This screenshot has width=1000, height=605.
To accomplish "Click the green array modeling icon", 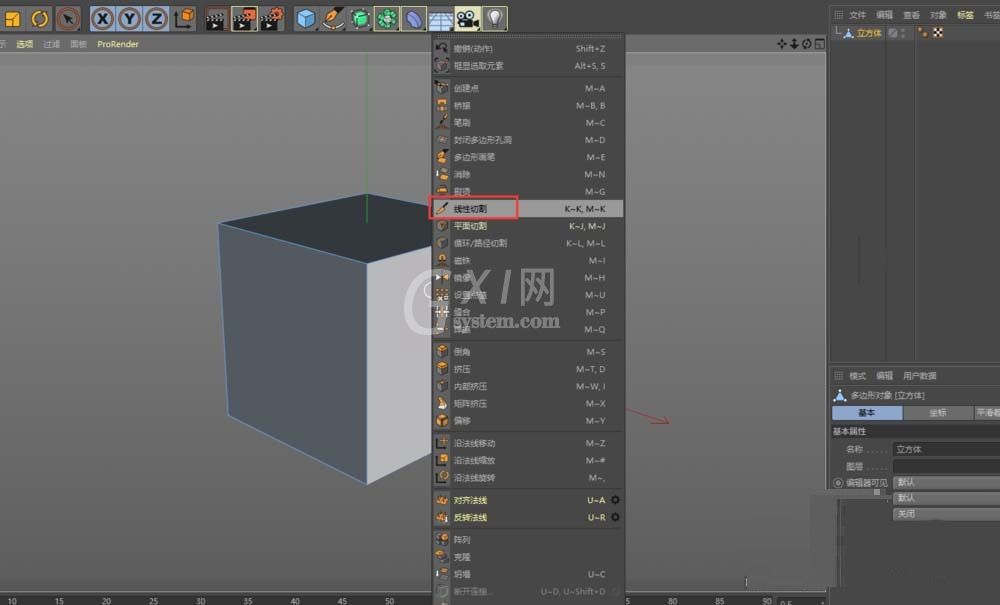I will tap(386, 18).
